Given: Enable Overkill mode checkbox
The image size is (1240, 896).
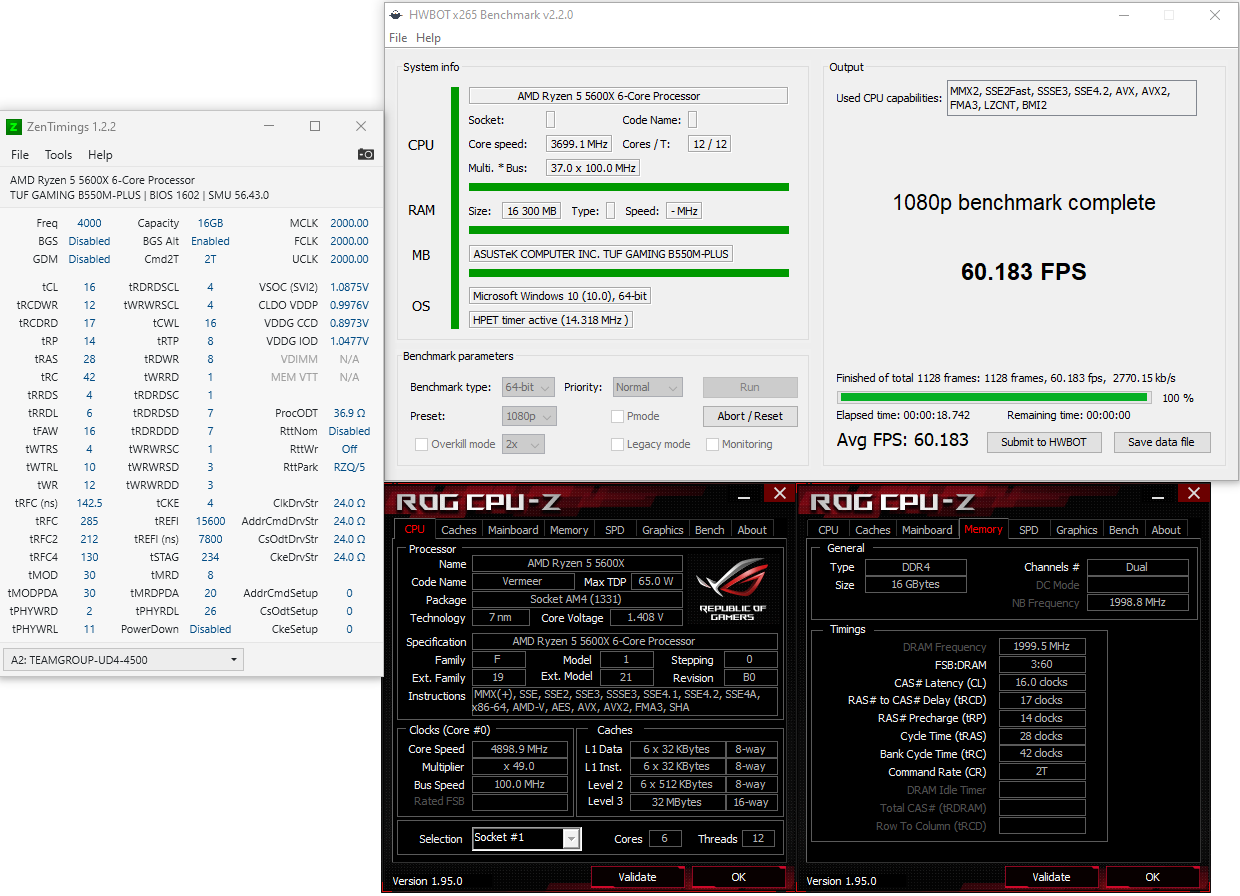Looking at the screenshot, I should [x=421, y=444].
